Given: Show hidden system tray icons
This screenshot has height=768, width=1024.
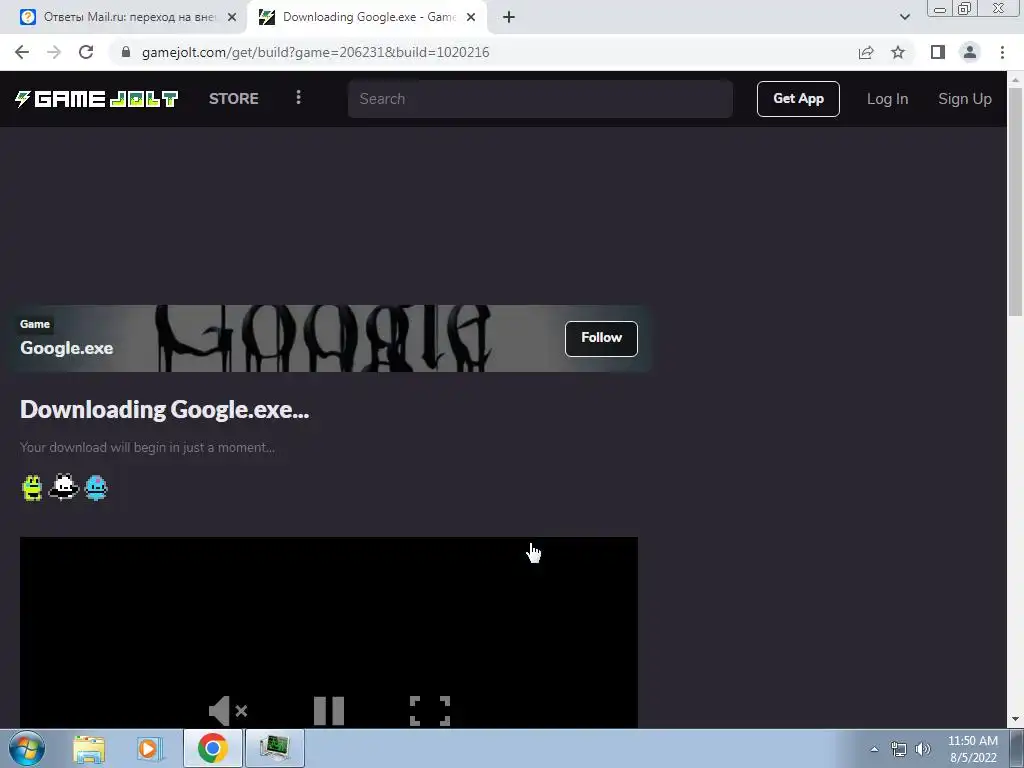Looking at the screenshot, I should coord(874,749).
